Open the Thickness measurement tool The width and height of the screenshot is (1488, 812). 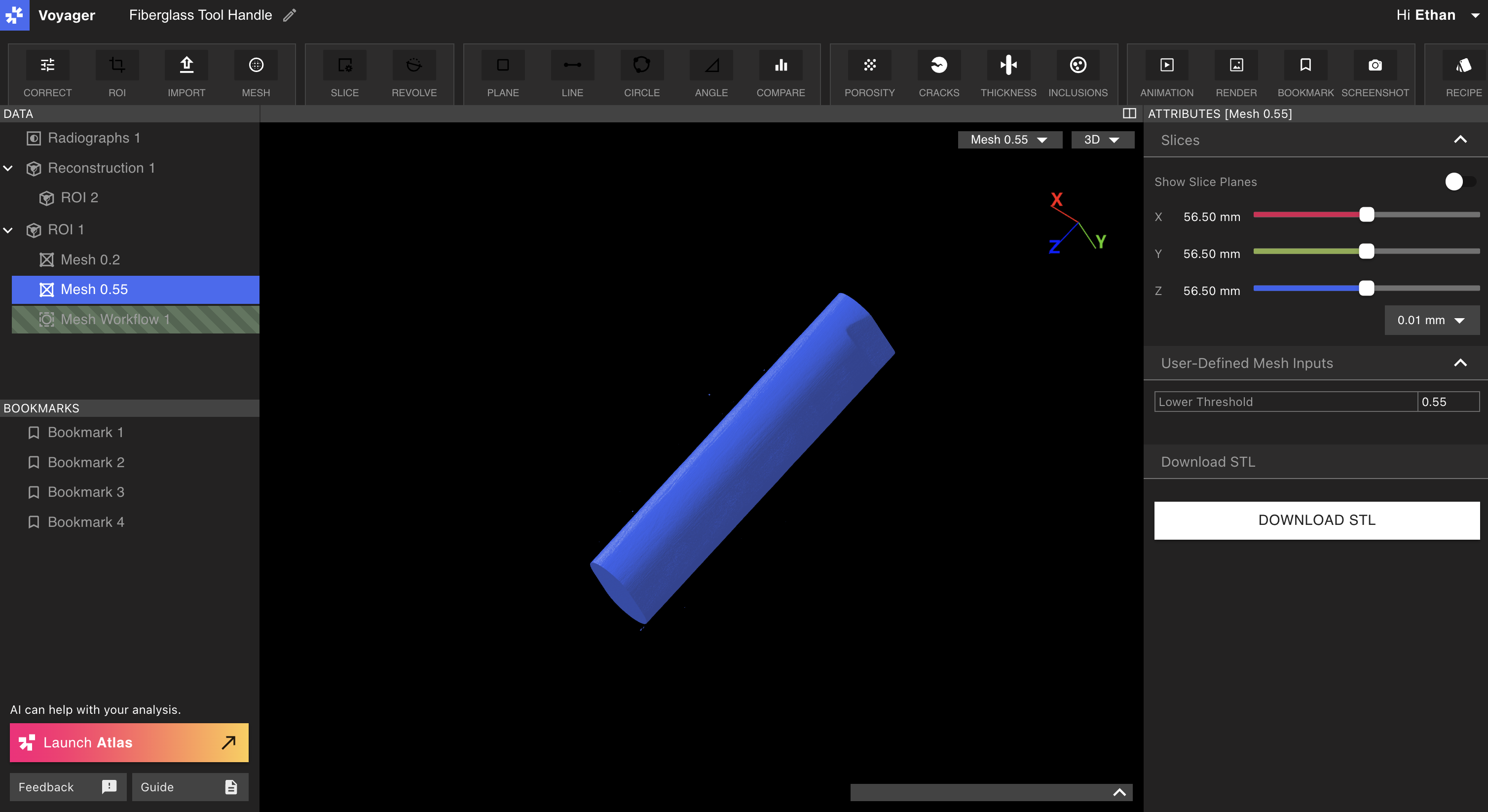(1008, 65)
